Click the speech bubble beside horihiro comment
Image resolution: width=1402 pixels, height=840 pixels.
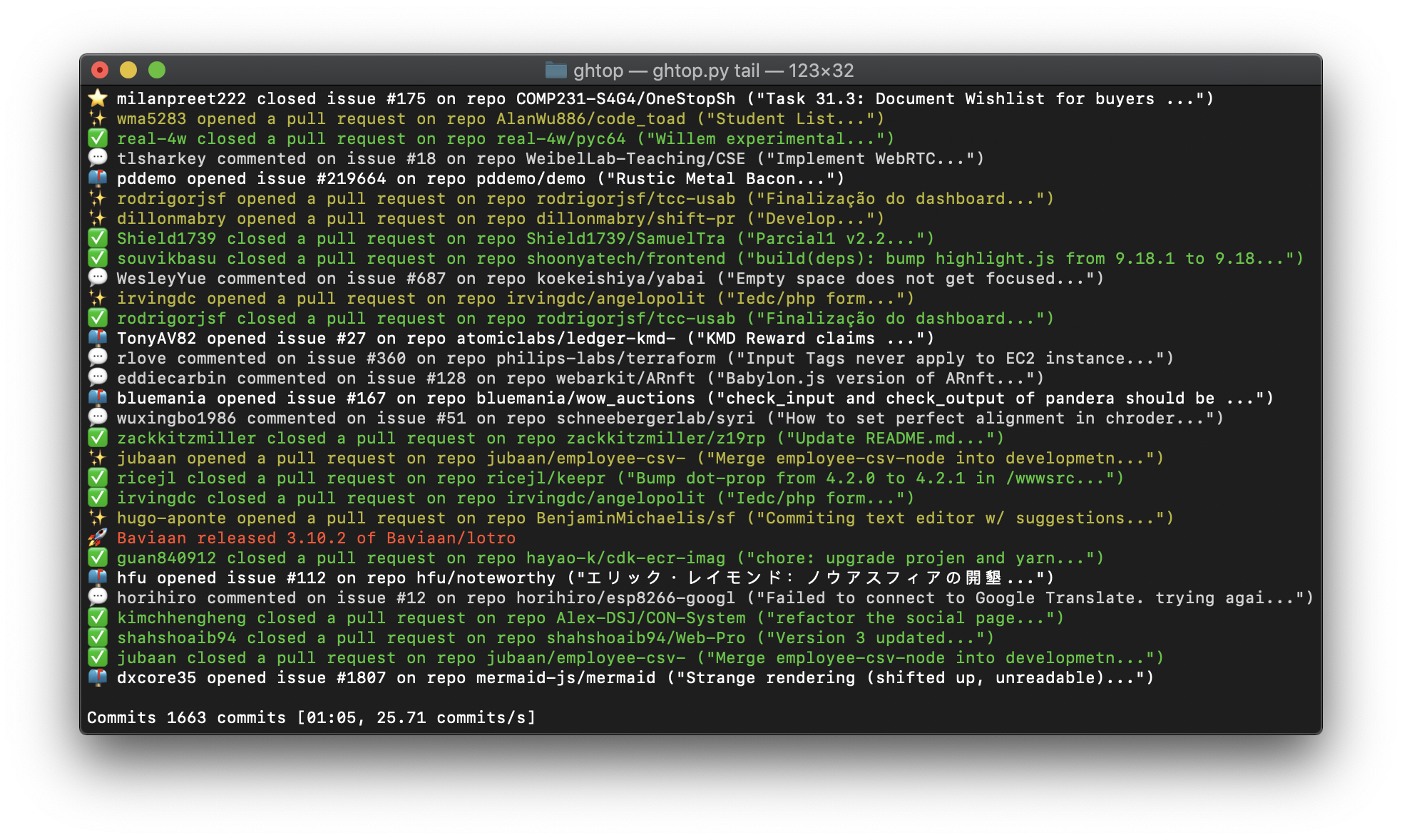pyautogui.click(x=98, y=598)
